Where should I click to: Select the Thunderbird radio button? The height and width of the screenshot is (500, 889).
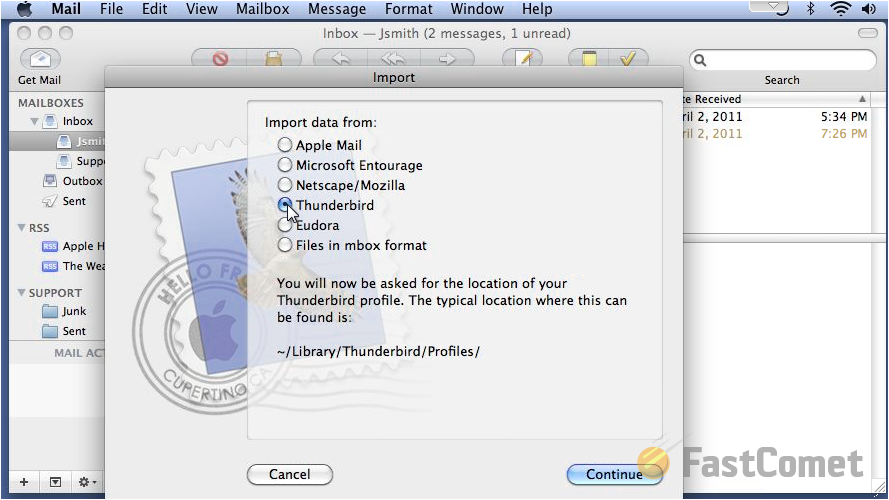(285, 204)
